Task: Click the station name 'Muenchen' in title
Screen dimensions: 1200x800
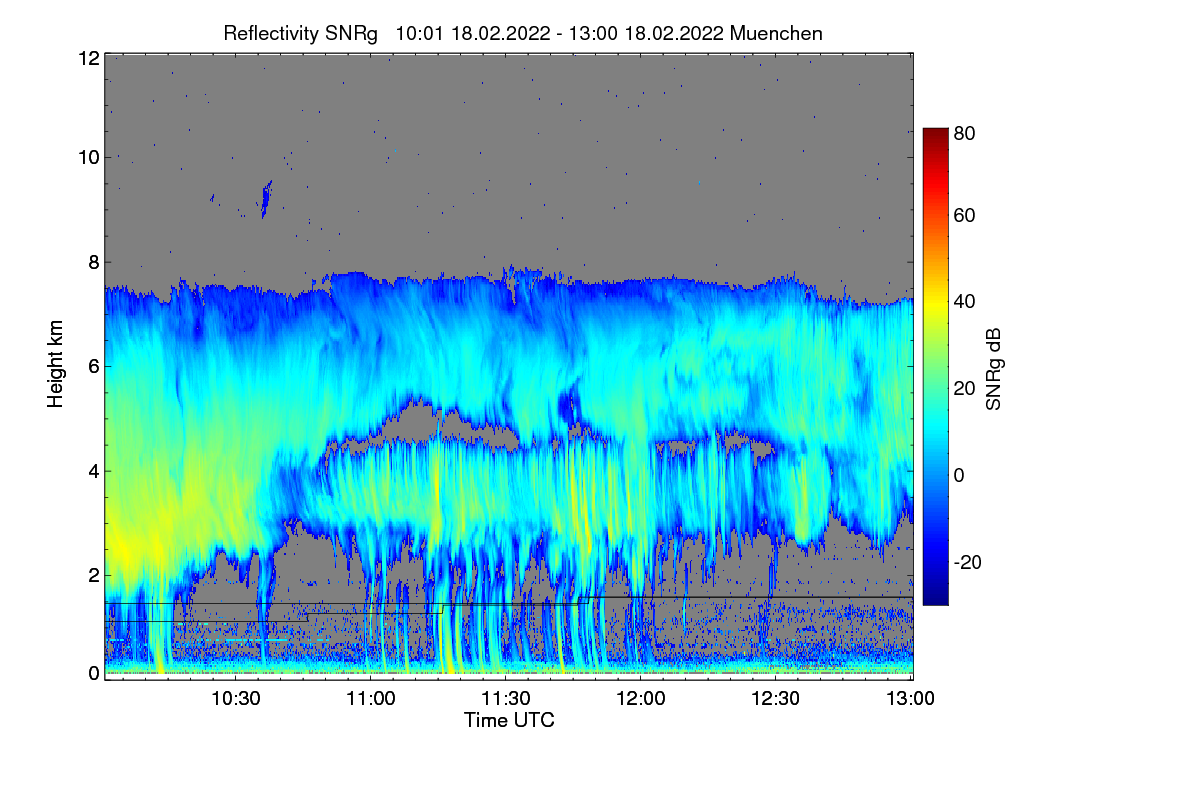Action: tap(776, 33)
